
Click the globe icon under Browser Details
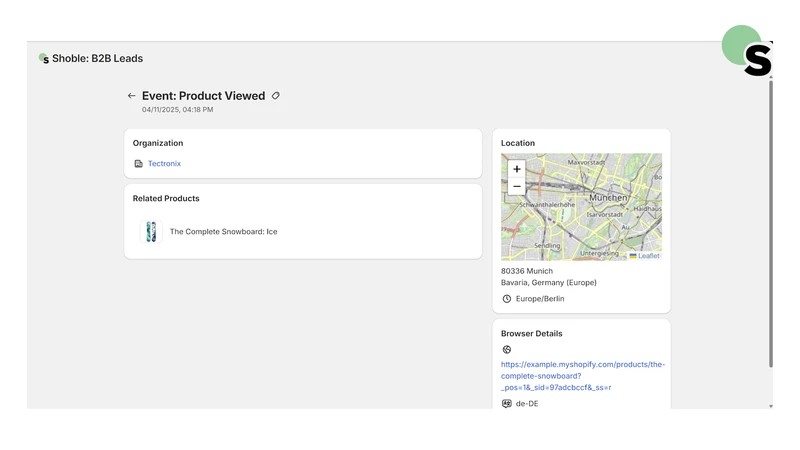tap(507, 349)
